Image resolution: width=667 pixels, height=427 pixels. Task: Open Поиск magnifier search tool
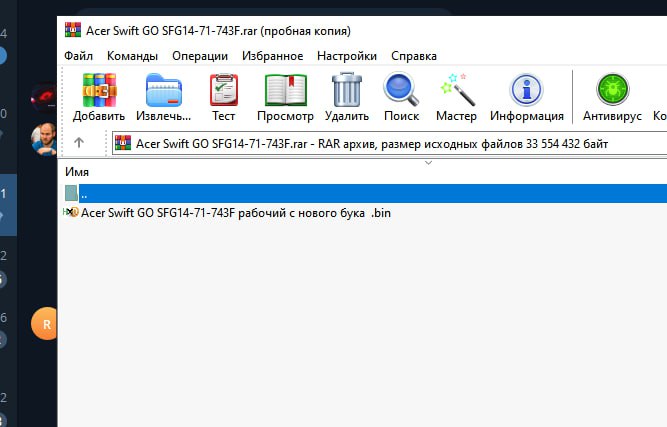click(x=401, y=89)
